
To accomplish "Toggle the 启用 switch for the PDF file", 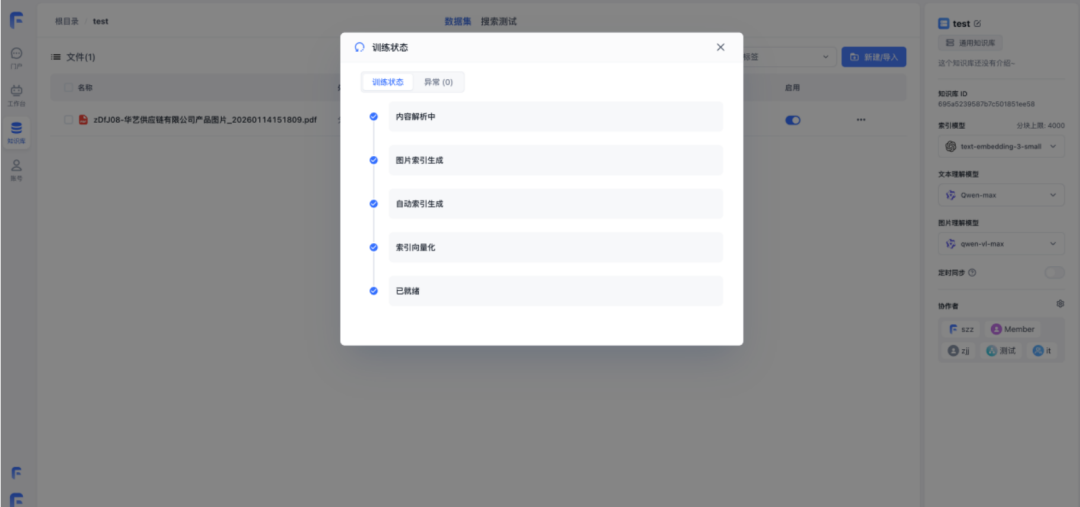I will (793, 120).
